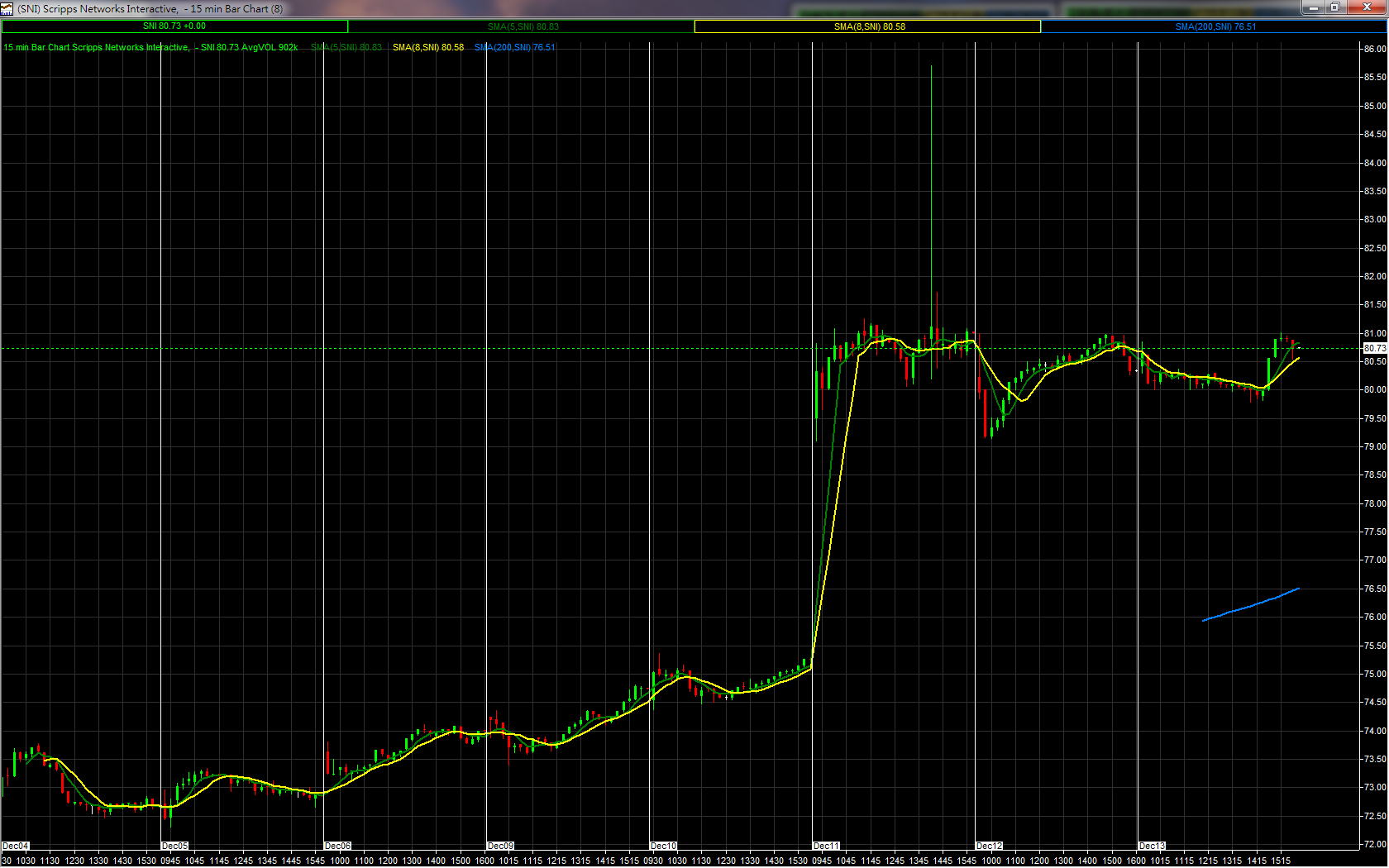The width and height of the screenshot is (1389, 868).
Task: Click the SMA(5,SNI) 80.83 green legend label
Action: tap(346, 47)
